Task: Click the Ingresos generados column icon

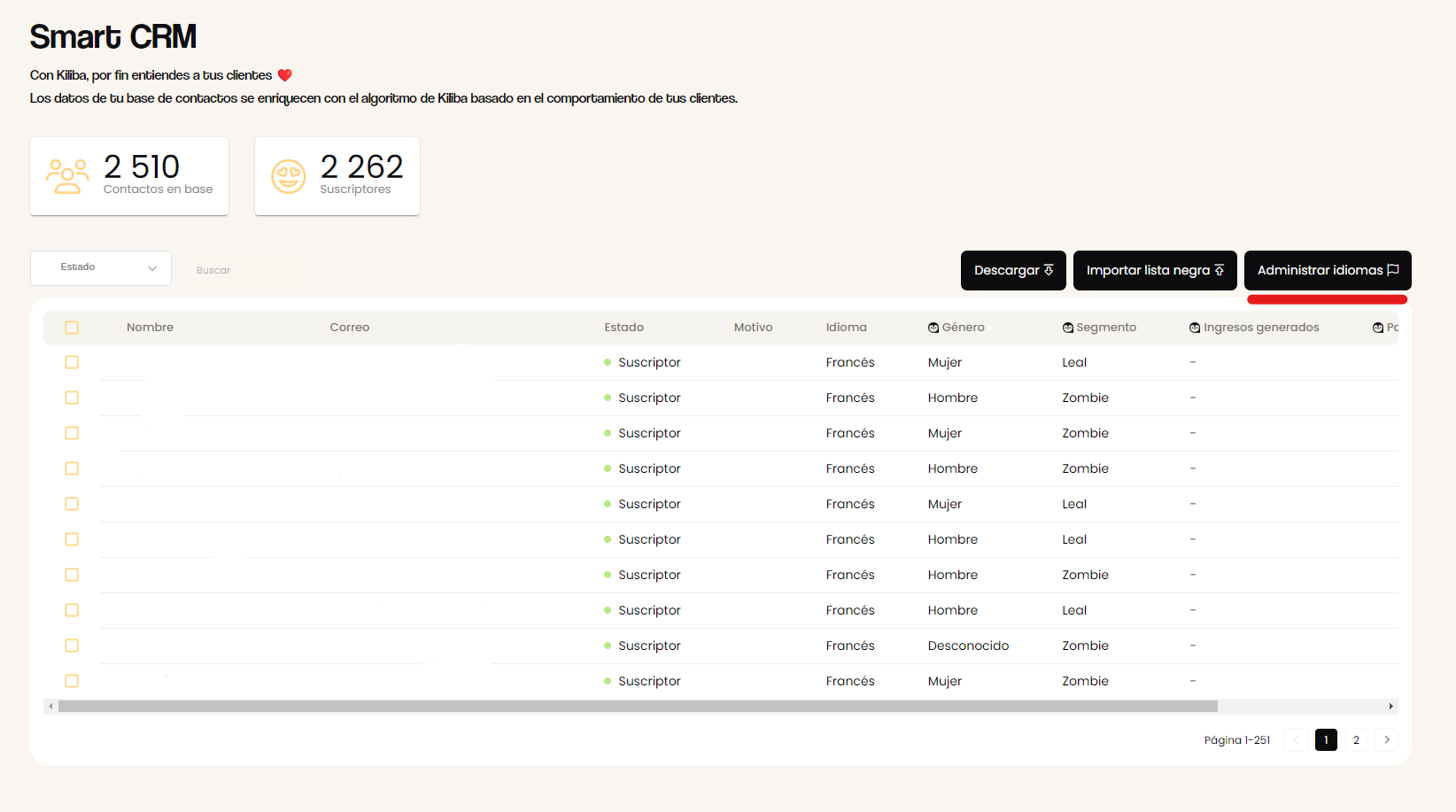Action: [1195, 328]
